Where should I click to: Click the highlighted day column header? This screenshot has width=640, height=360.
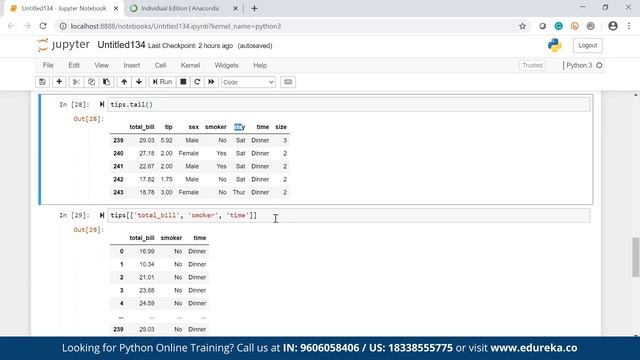pos(240,127)
